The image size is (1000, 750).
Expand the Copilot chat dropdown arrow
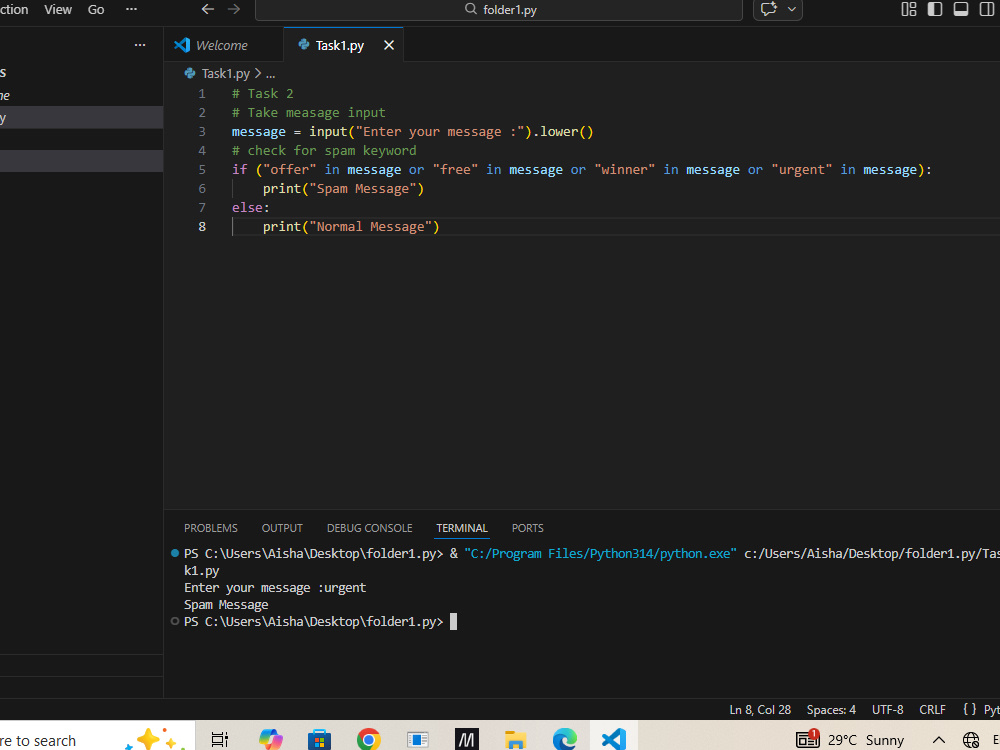[791, 10]
